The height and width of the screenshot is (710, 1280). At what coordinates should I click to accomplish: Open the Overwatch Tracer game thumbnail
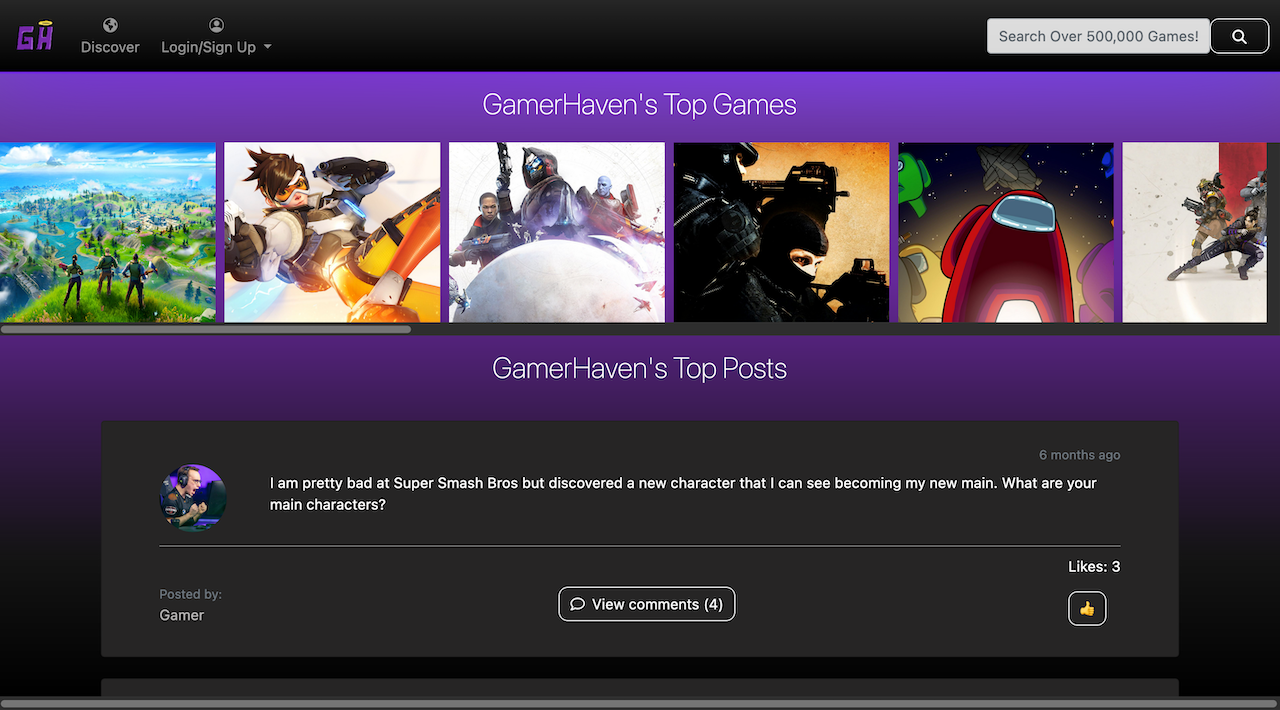(332, 232)
